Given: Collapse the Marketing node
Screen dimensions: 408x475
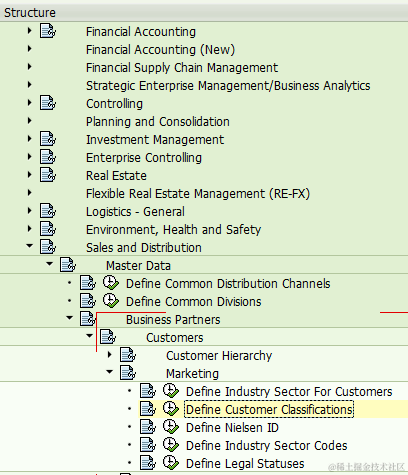Looking at the screenshot, I should click(110, 372).
